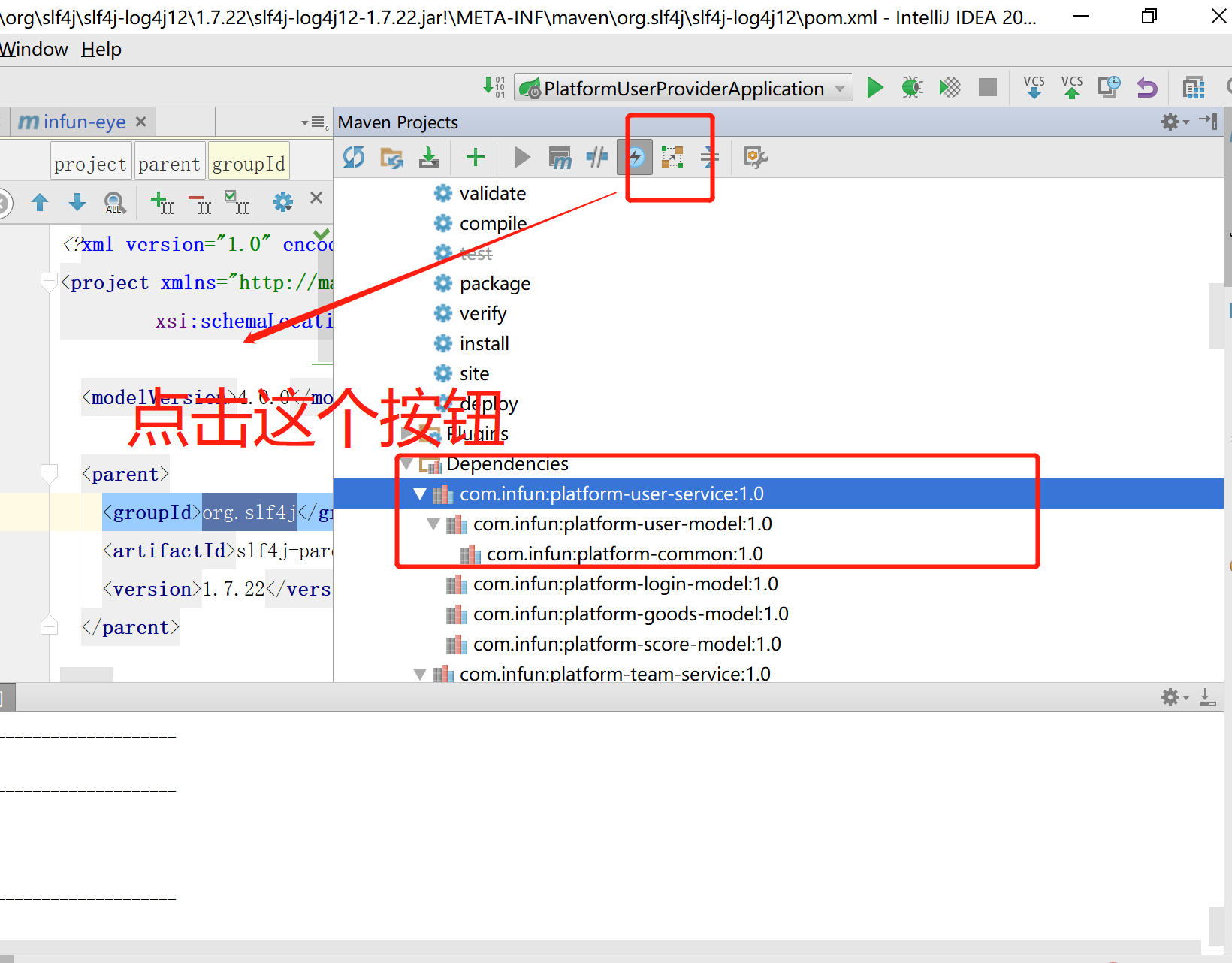Collapse platform-user-service:1.0 dependency
This screenshot has width=1232, height=963.
click(x=420, y=494)
